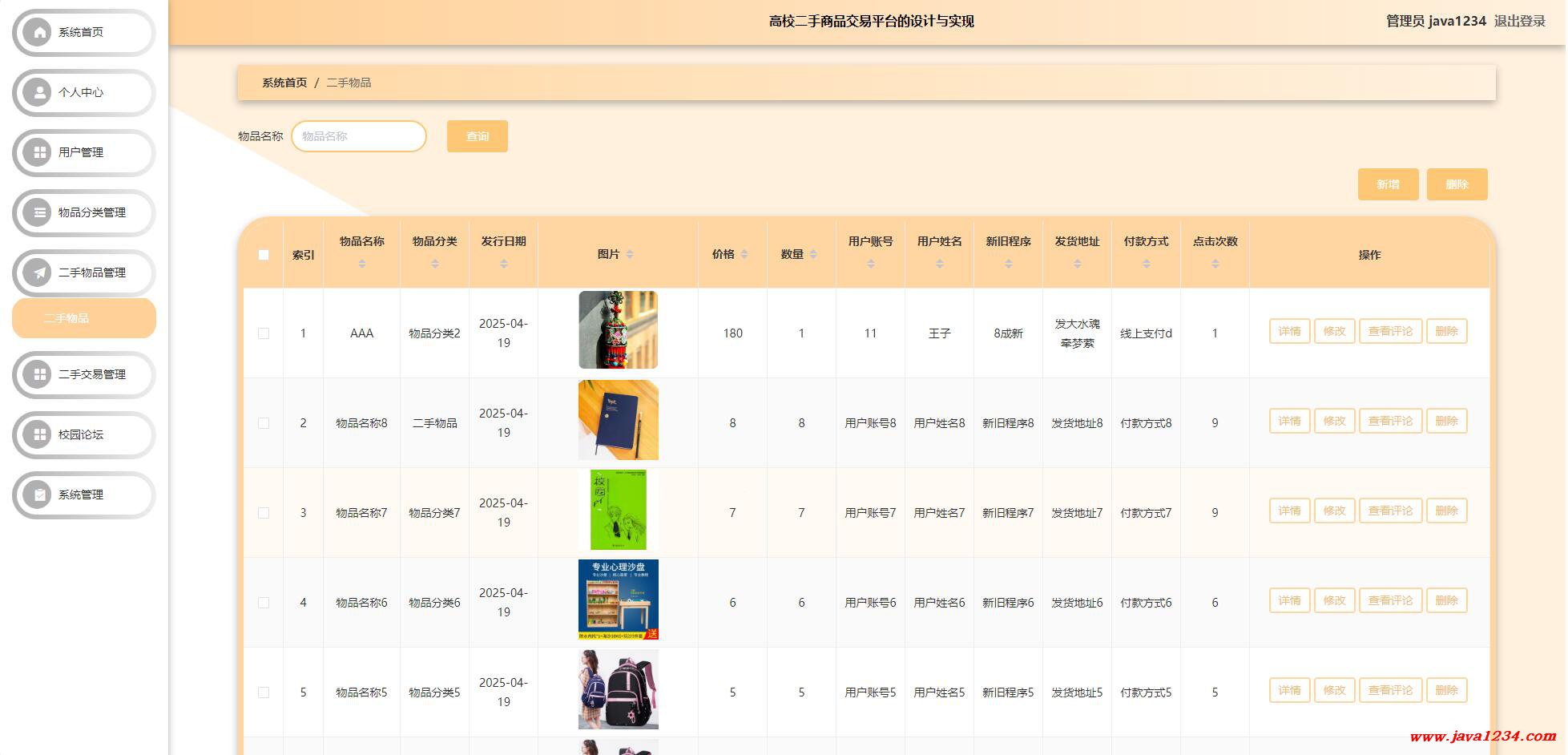Sort by the 物品名称 column arrows
1568x755 pixels.
(x=362, y=264)
